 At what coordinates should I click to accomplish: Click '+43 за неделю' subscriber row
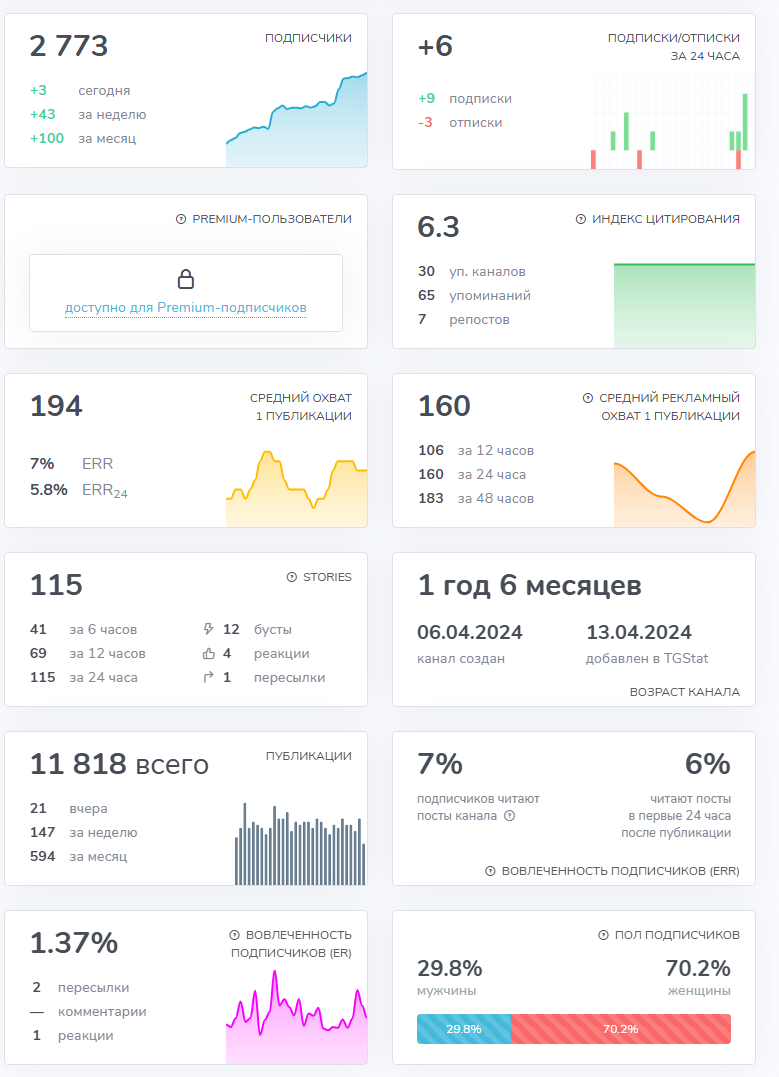click(x=88, y=115)
